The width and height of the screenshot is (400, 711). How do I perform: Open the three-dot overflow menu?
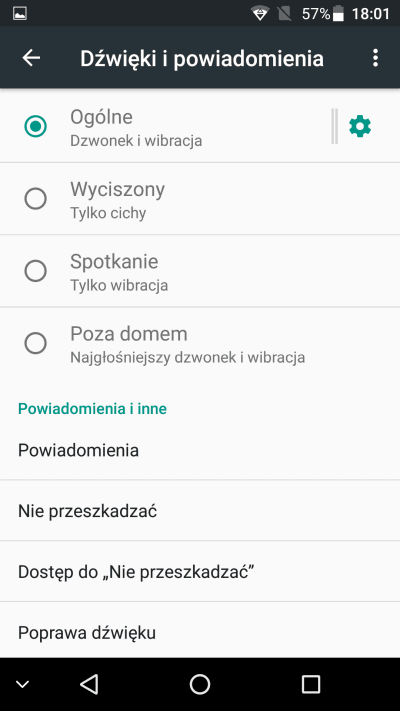click(x=375, y=58)
